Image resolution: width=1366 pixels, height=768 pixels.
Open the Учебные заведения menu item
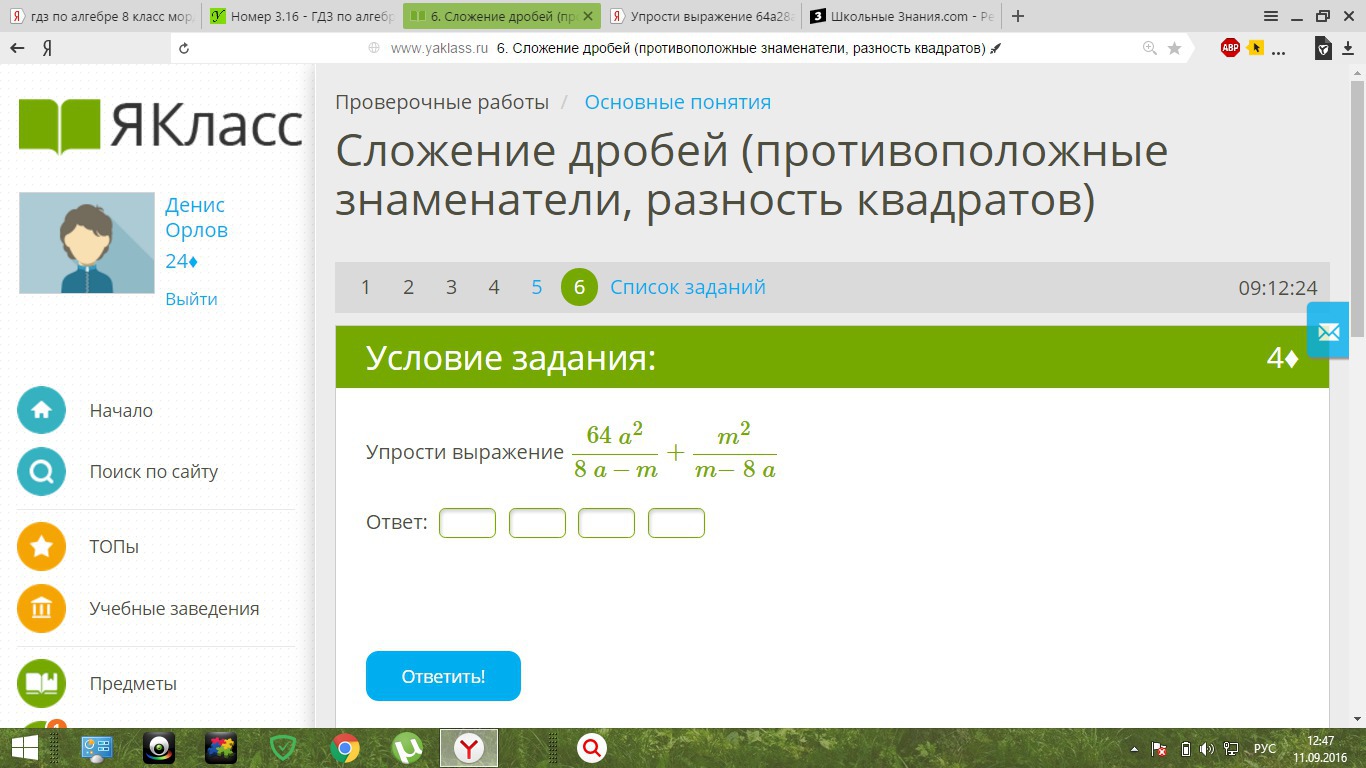[174, 609]
